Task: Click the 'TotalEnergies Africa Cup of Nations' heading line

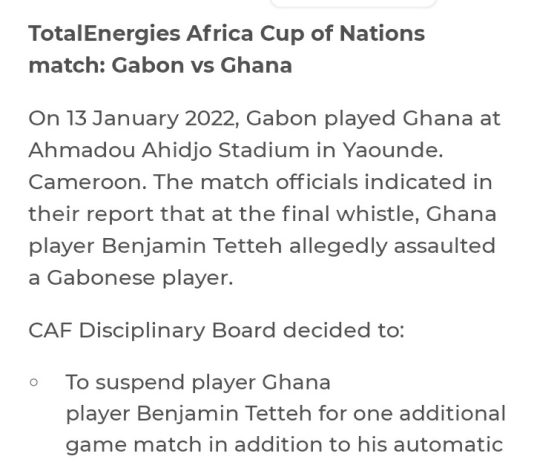Action: pos(227,35)
